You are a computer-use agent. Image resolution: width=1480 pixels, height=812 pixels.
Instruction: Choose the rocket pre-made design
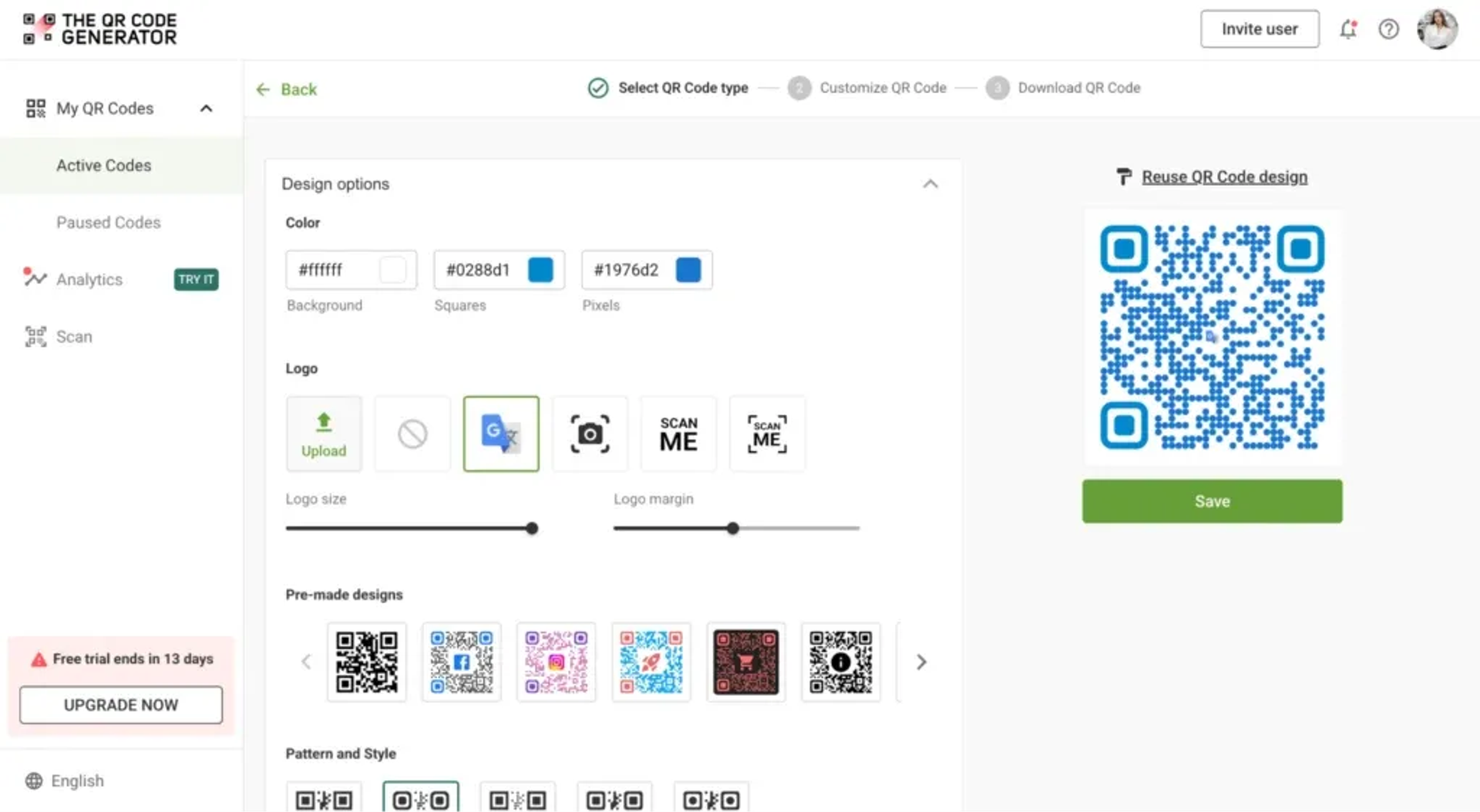(651, 662)
